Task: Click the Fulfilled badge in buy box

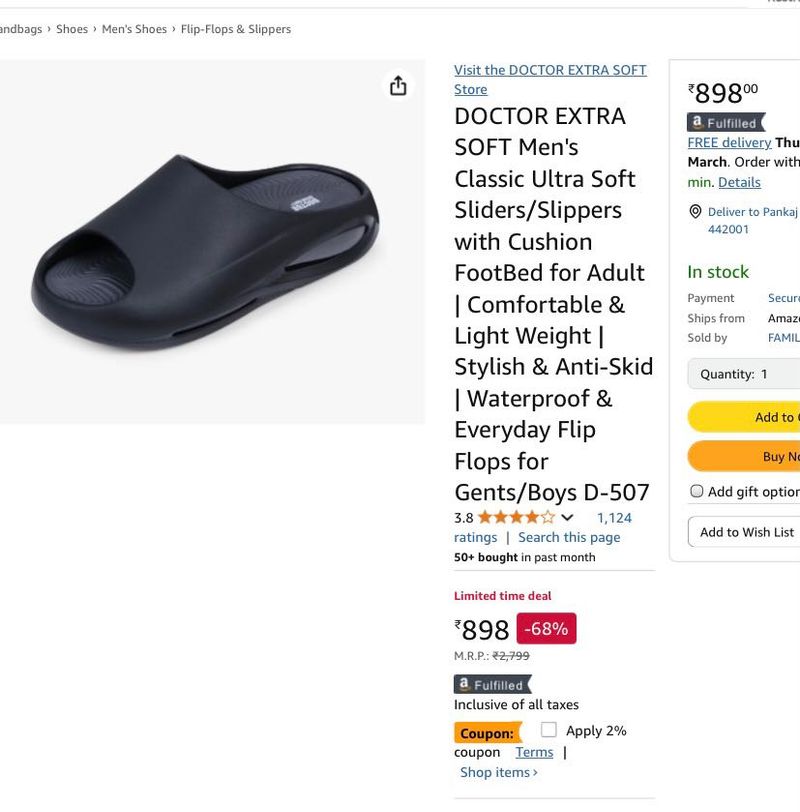Action: coord(726,123)
